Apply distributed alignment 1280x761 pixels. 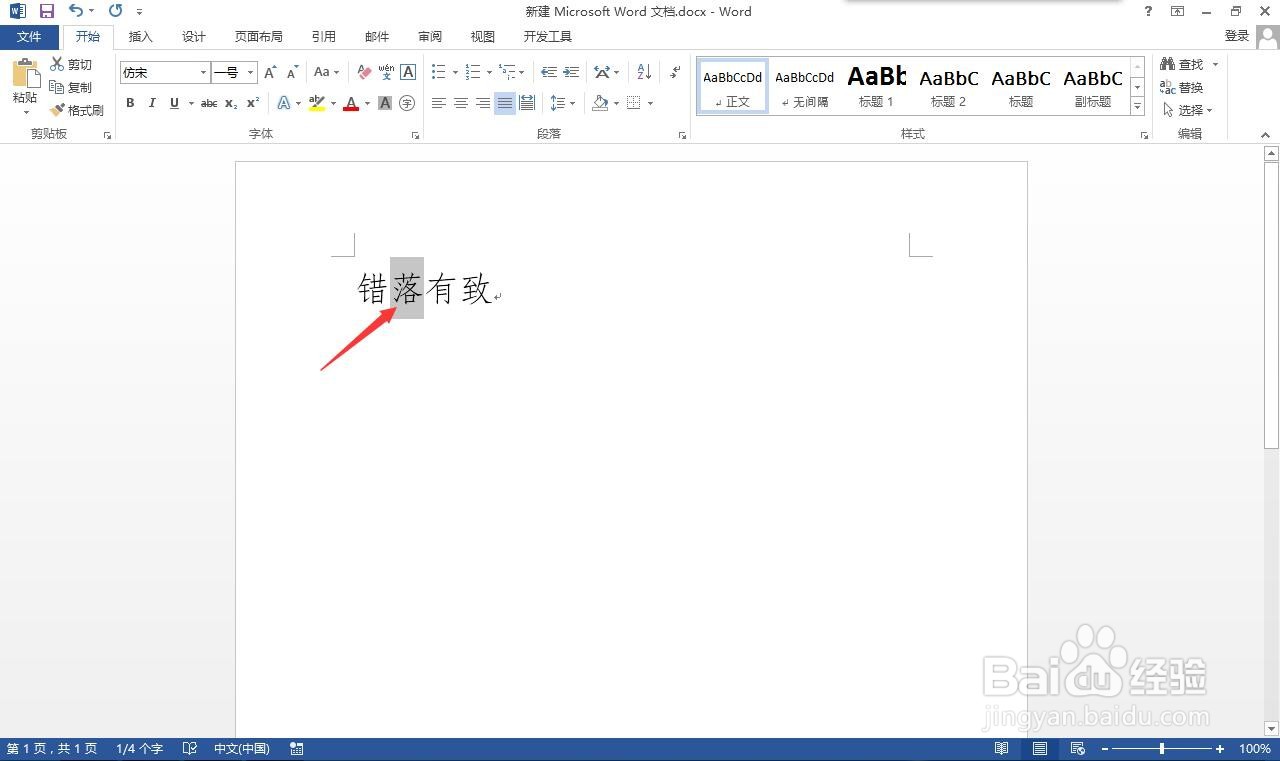(527, 103)
